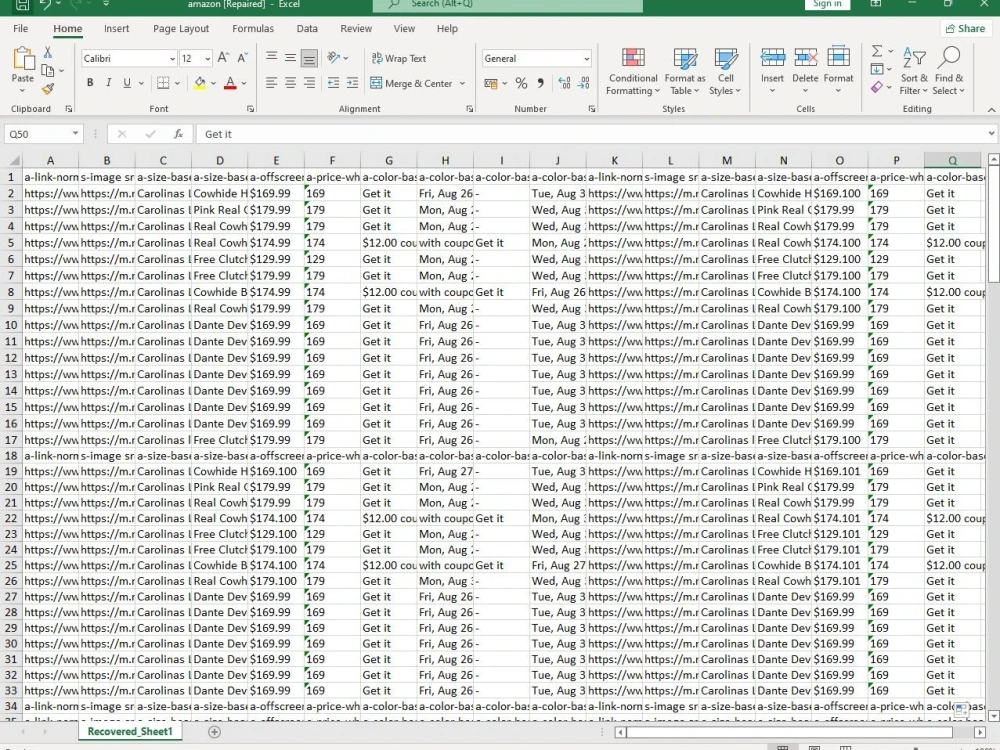Click Insert cells button
1000x750 pixels.
pyautogui.click(x=772, y=70)
